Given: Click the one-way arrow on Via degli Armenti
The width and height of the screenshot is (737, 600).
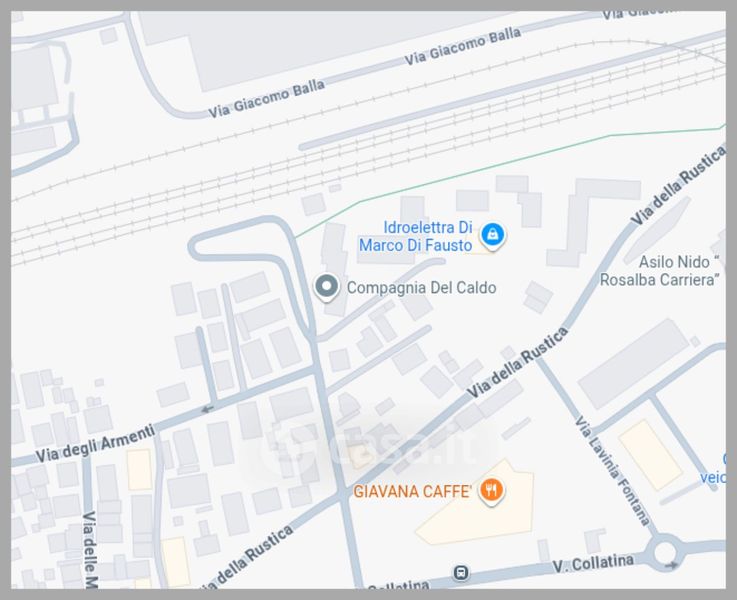Looking at the screenshot, I should point(207,409).
